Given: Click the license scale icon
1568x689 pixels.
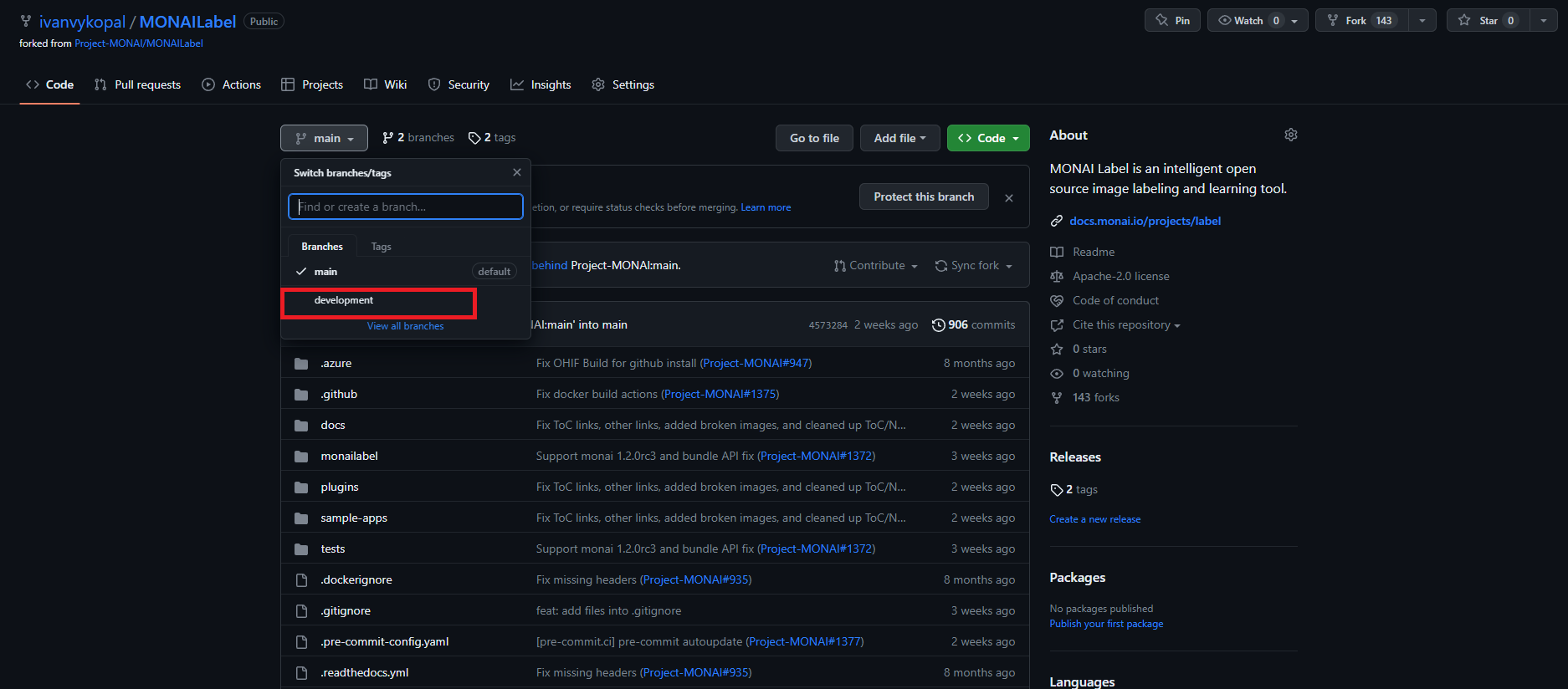Looking at the screenshot, I should click(1057, 276).
